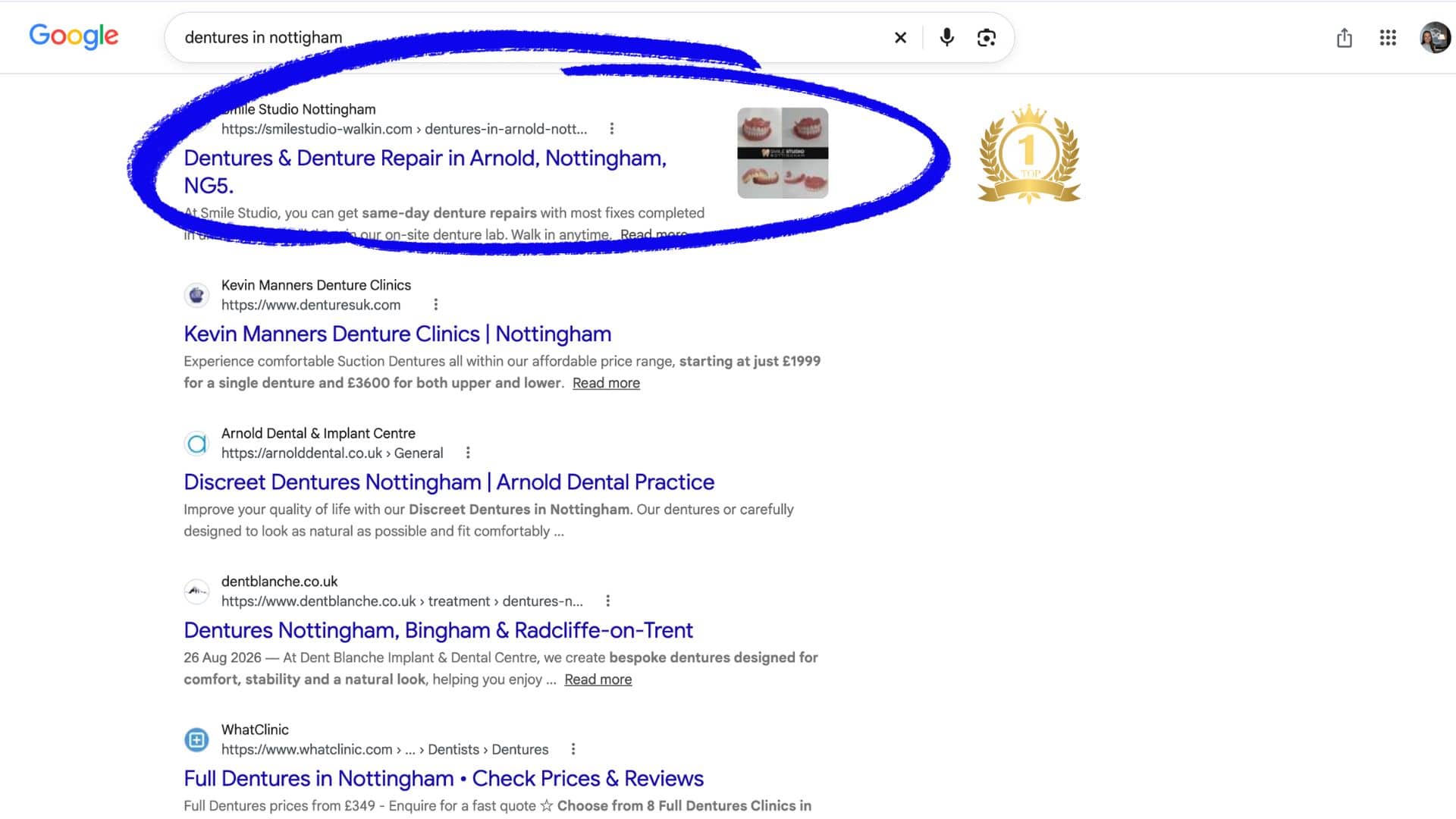The image size is (1456, 819).
Task: Click the https://www.denturesuk.com URL
Action: pos(311,305)
